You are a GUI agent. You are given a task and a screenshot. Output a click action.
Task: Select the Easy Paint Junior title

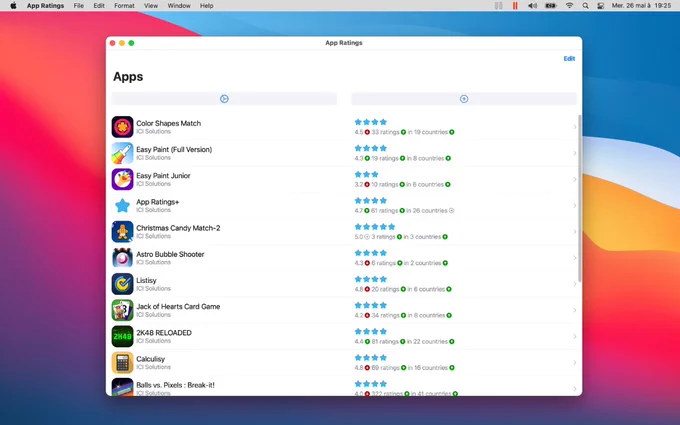(163, 176)
